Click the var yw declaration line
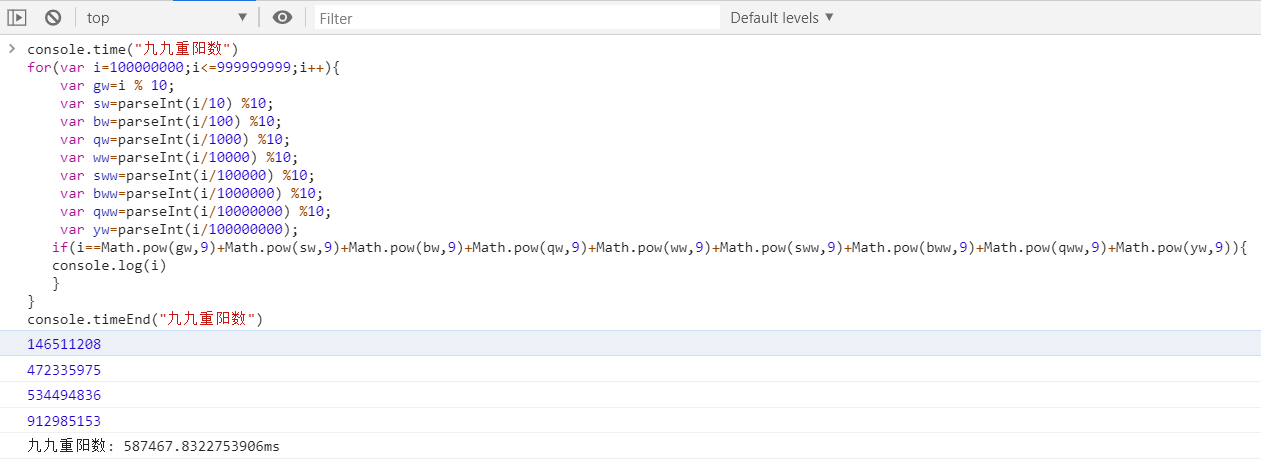1261x462 pixels. pyautogui.click(x=179, y=229)
